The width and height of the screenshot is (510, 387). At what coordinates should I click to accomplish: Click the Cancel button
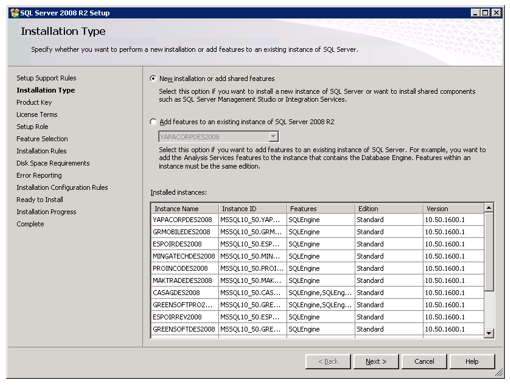(x=424, y=362)
